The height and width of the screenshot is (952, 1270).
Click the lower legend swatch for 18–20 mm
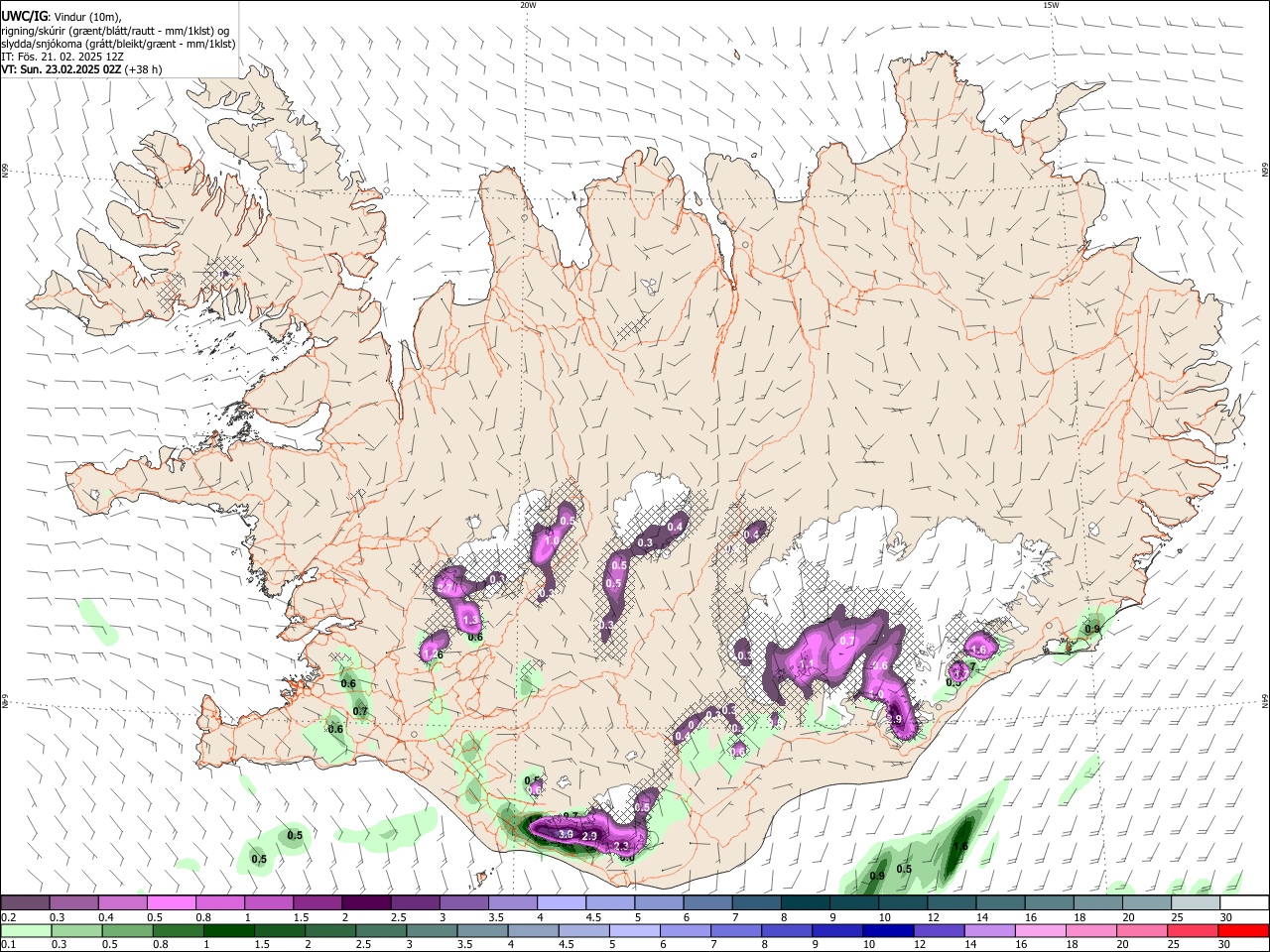1091,930
